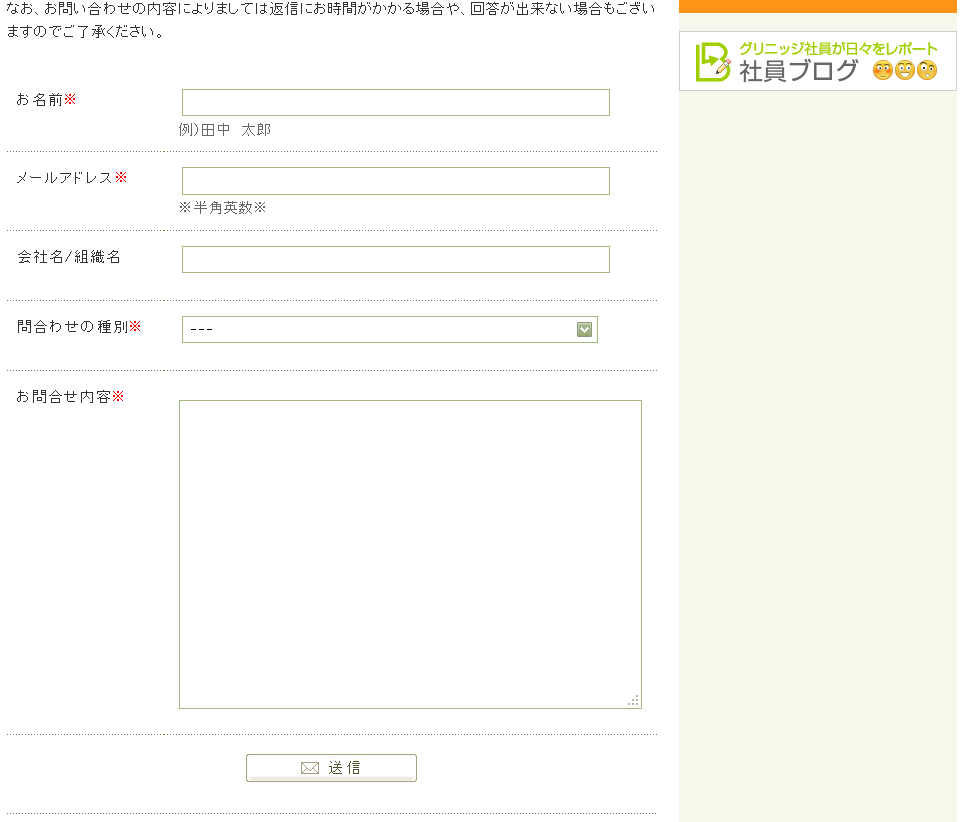Select the 会社名/組織名 input box
965x822 pixels.
coord(395,259)
